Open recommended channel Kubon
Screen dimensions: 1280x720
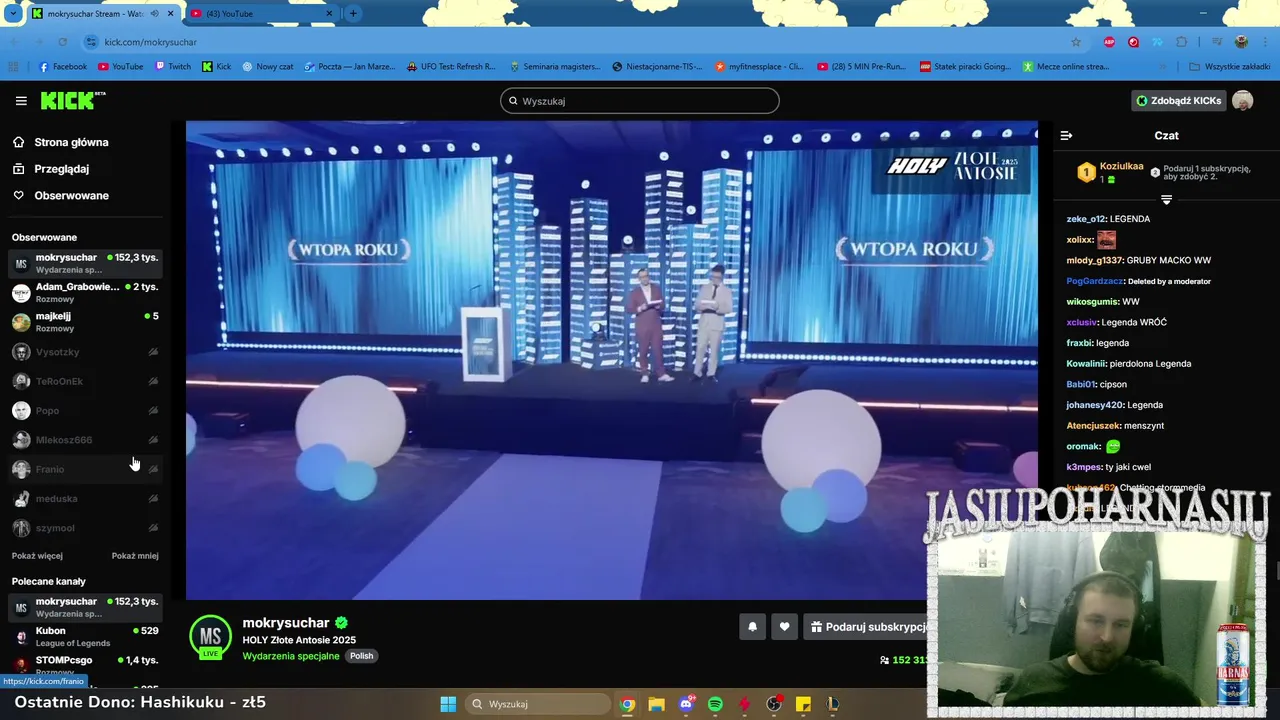pos(85,637)
